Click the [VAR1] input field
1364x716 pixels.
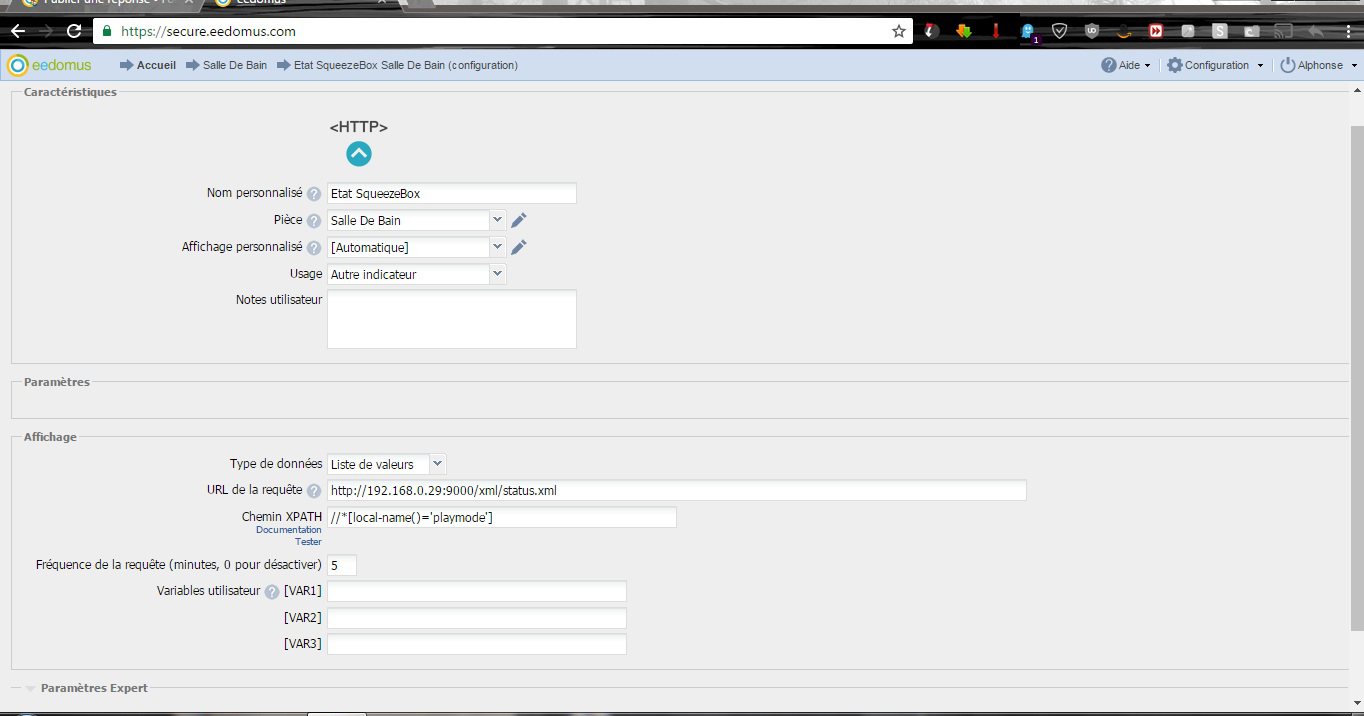(477, 591)
